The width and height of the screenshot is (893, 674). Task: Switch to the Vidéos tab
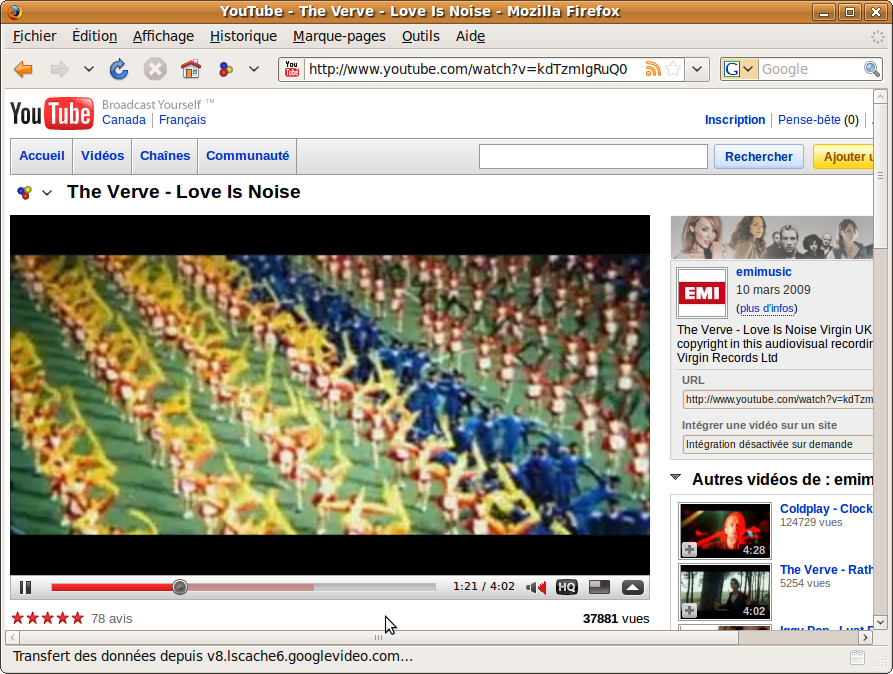[103, 156]
